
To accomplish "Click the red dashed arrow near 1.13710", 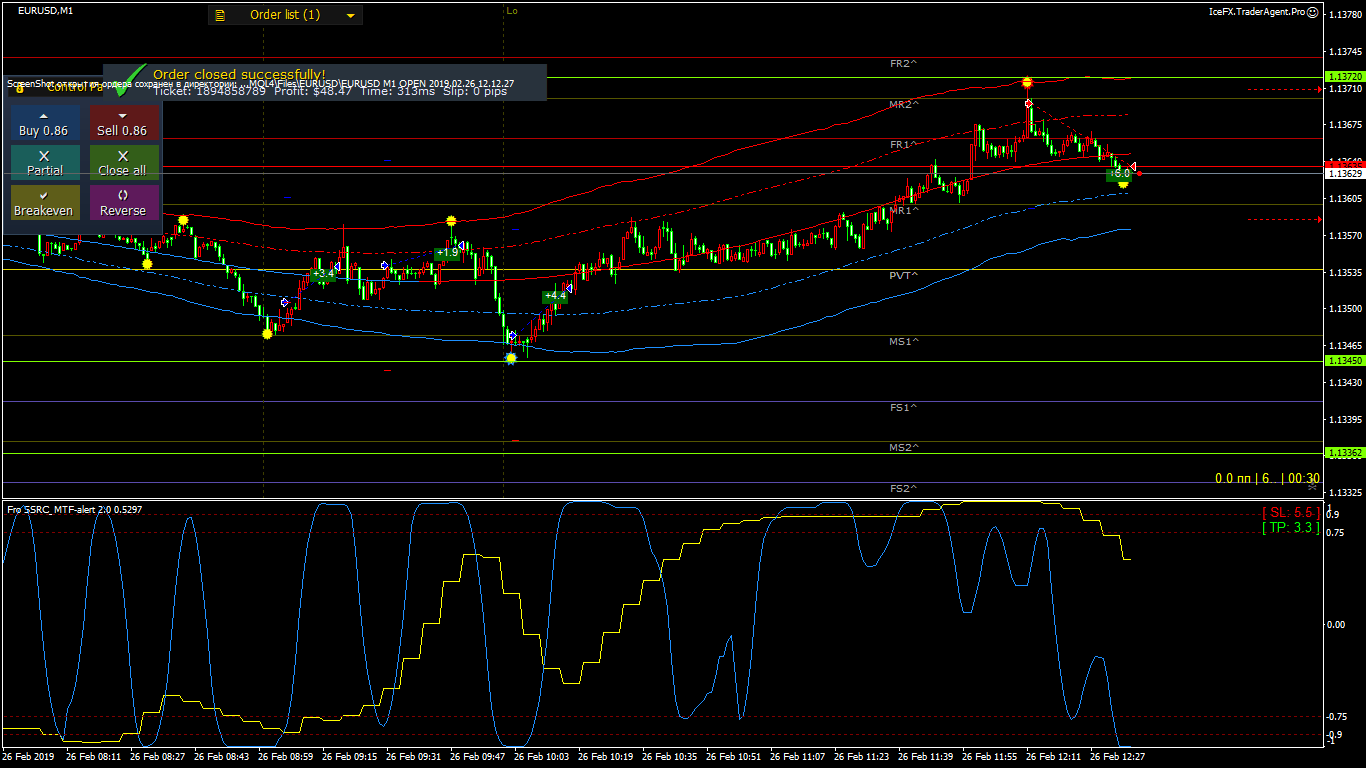I will [1285, 89].
